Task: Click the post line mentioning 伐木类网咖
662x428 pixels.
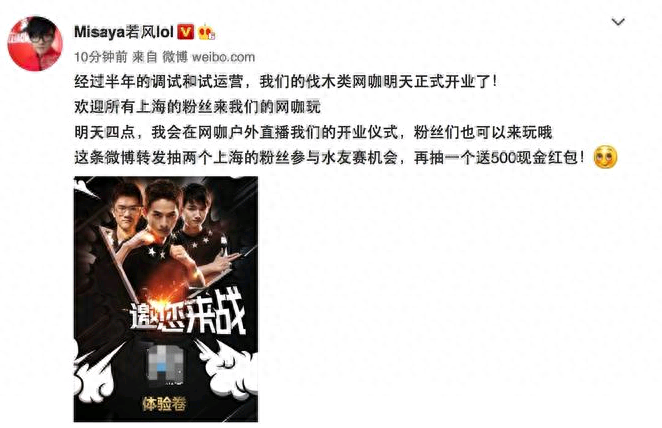Action: 286,81
